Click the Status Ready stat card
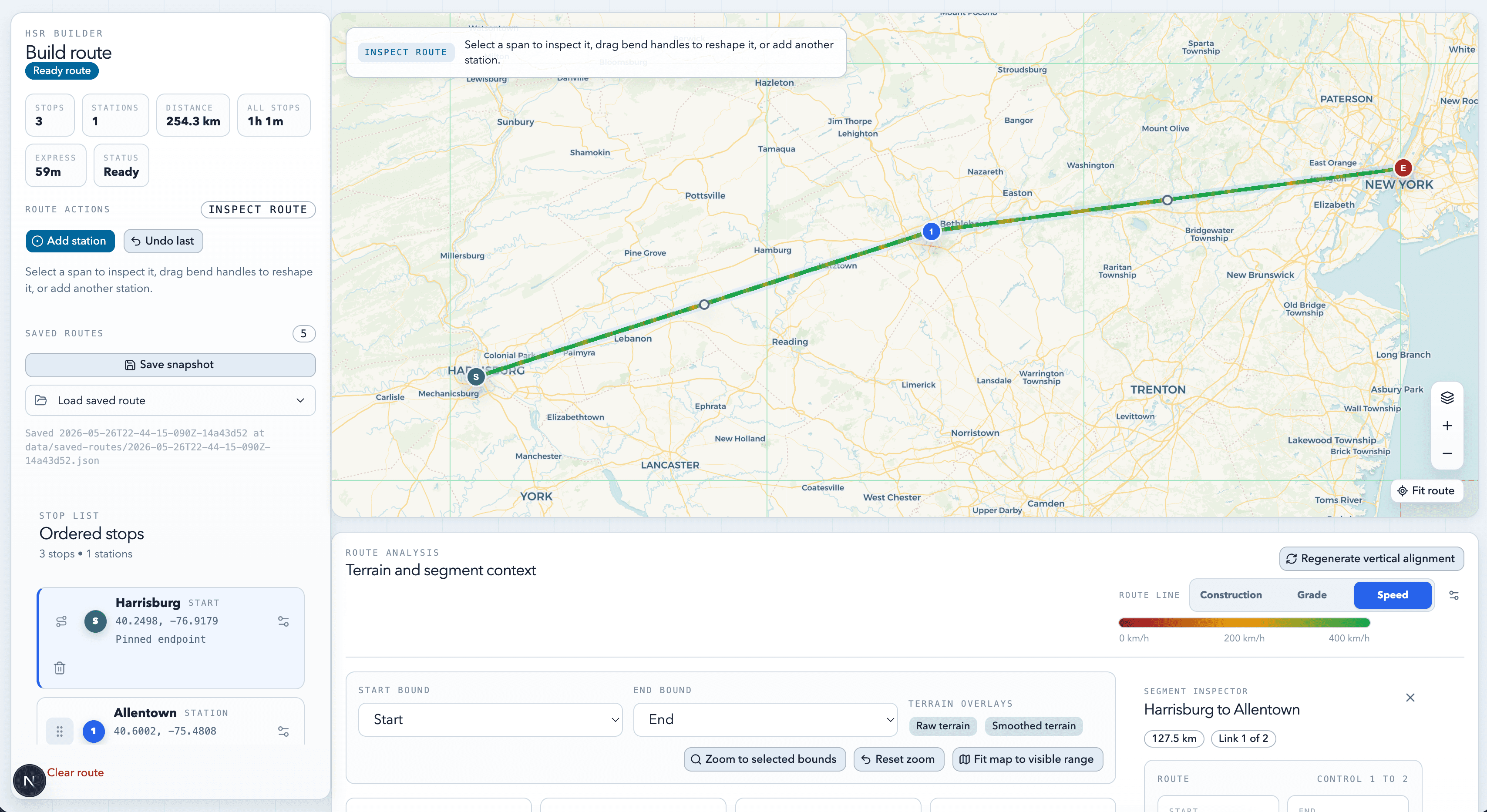The width and height of the screenshot is (1487, 812). point(121,166)
